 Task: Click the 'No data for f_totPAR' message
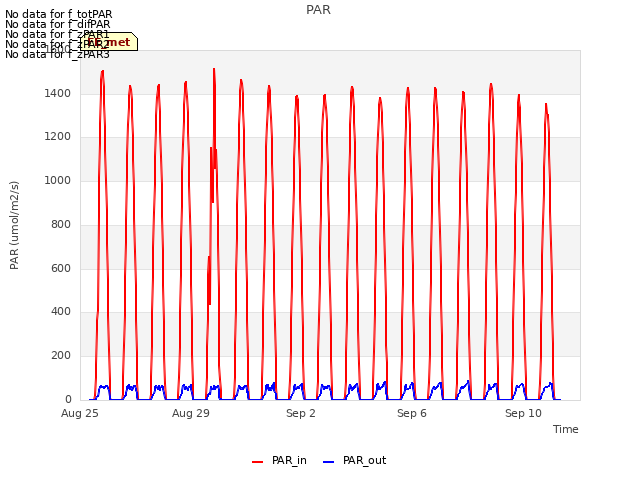point(59,14)
